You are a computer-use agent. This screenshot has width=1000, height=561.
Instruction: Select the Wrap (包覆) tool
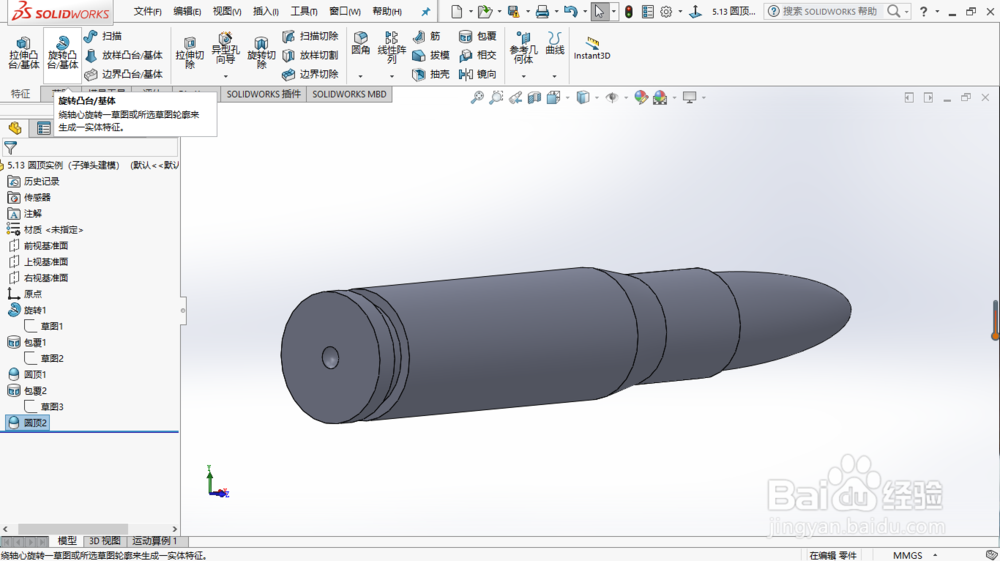[478, 36]
